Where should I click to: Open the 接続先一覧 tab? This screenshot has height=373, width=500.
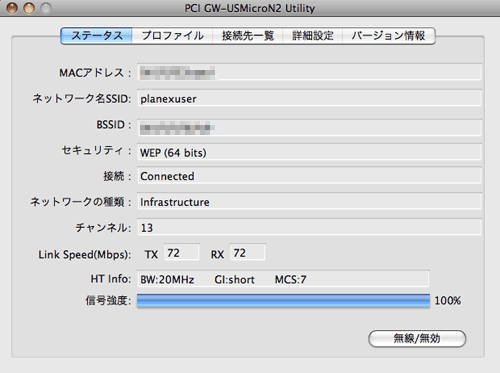point(248,36)
